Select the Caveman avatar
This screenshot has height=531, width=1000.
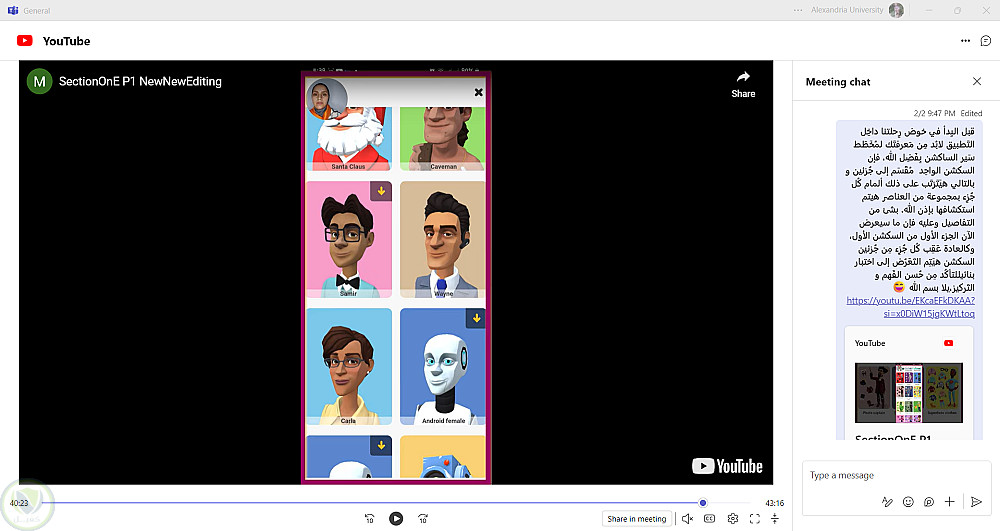tap(443, 138)
